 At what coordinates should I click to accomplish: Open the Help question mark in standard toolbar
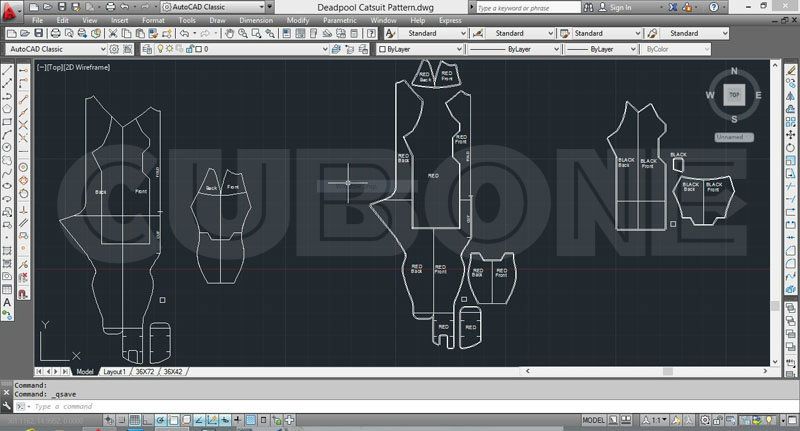372,34
